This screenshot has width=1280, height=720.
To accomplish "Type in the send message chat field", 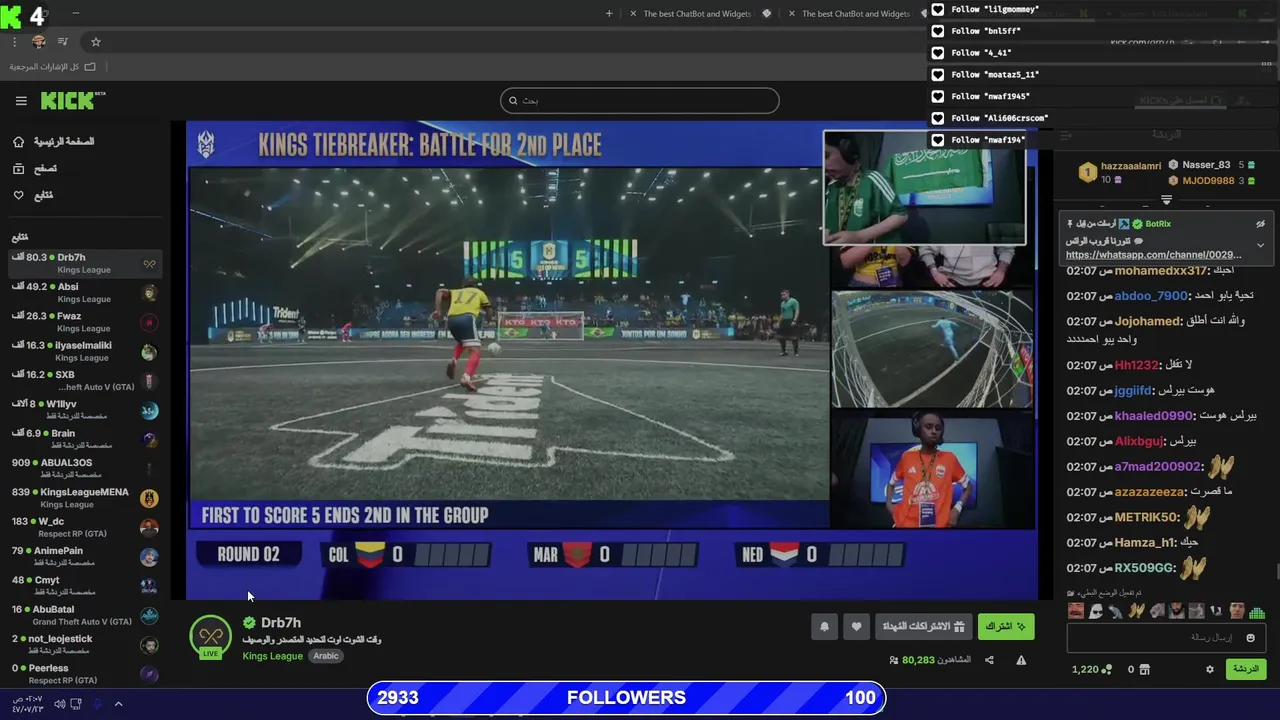I will tap(1167, 637).
